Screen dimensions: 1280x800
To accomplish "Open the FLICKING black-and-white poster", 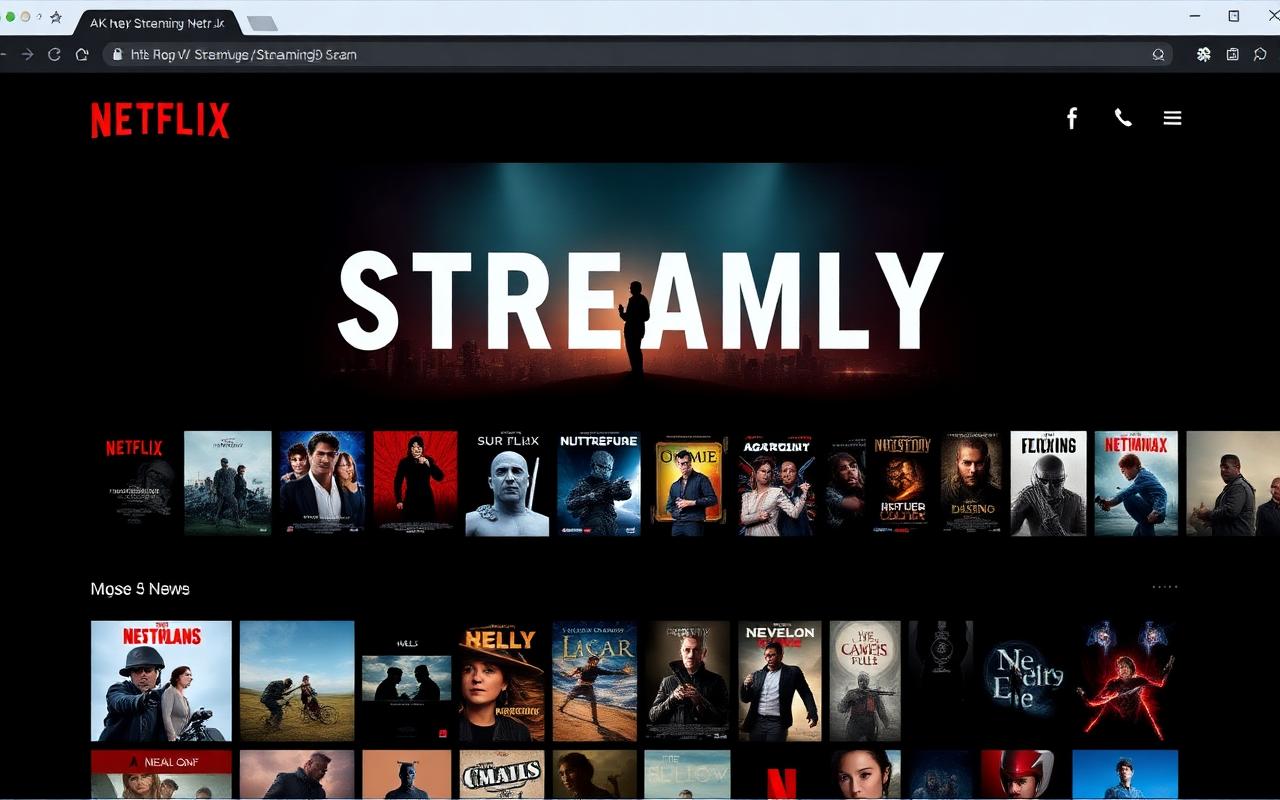I will point(1048,484).
